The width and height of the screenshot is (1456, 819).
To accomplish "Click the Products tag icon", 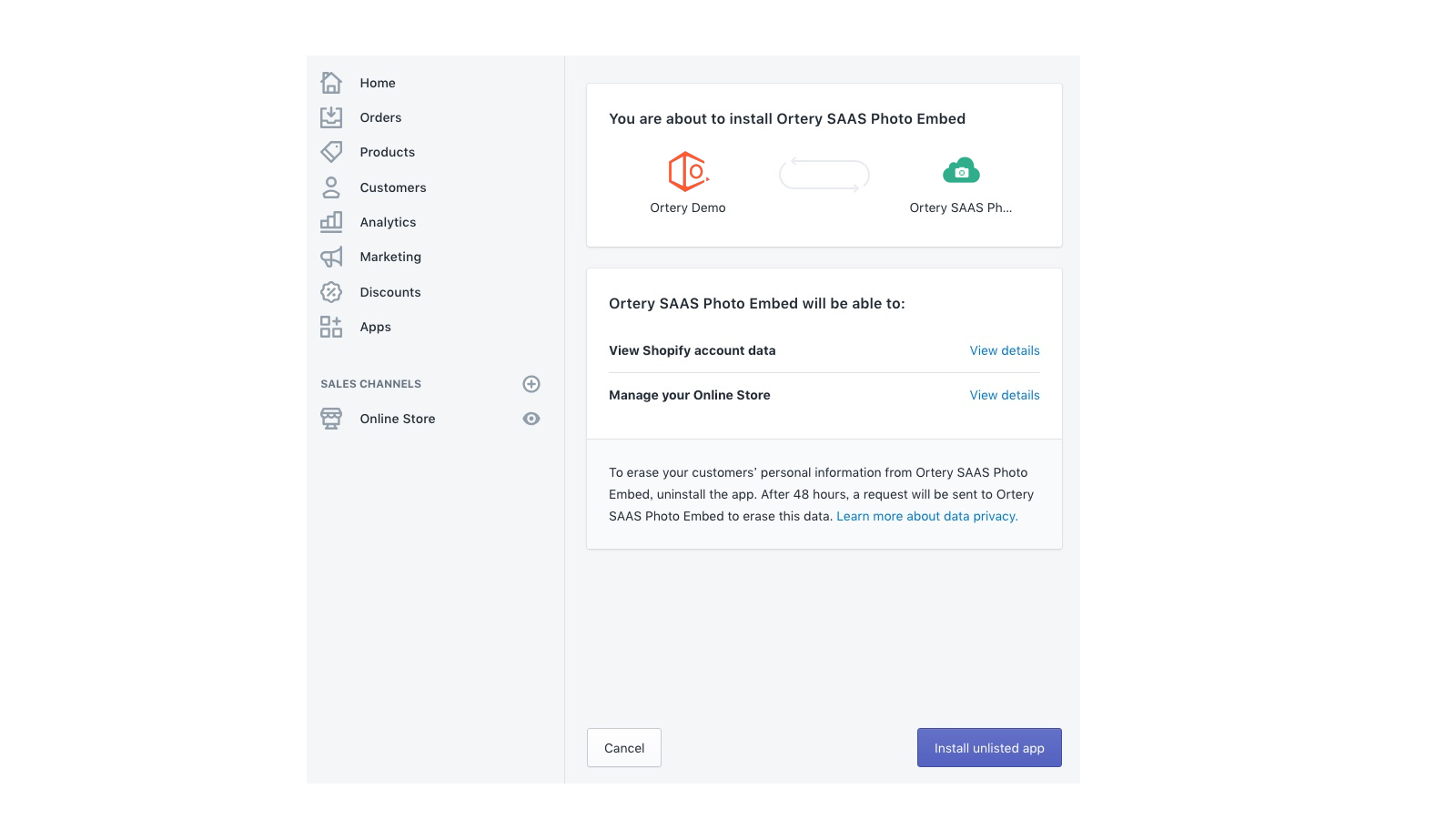I will point(331,152).
